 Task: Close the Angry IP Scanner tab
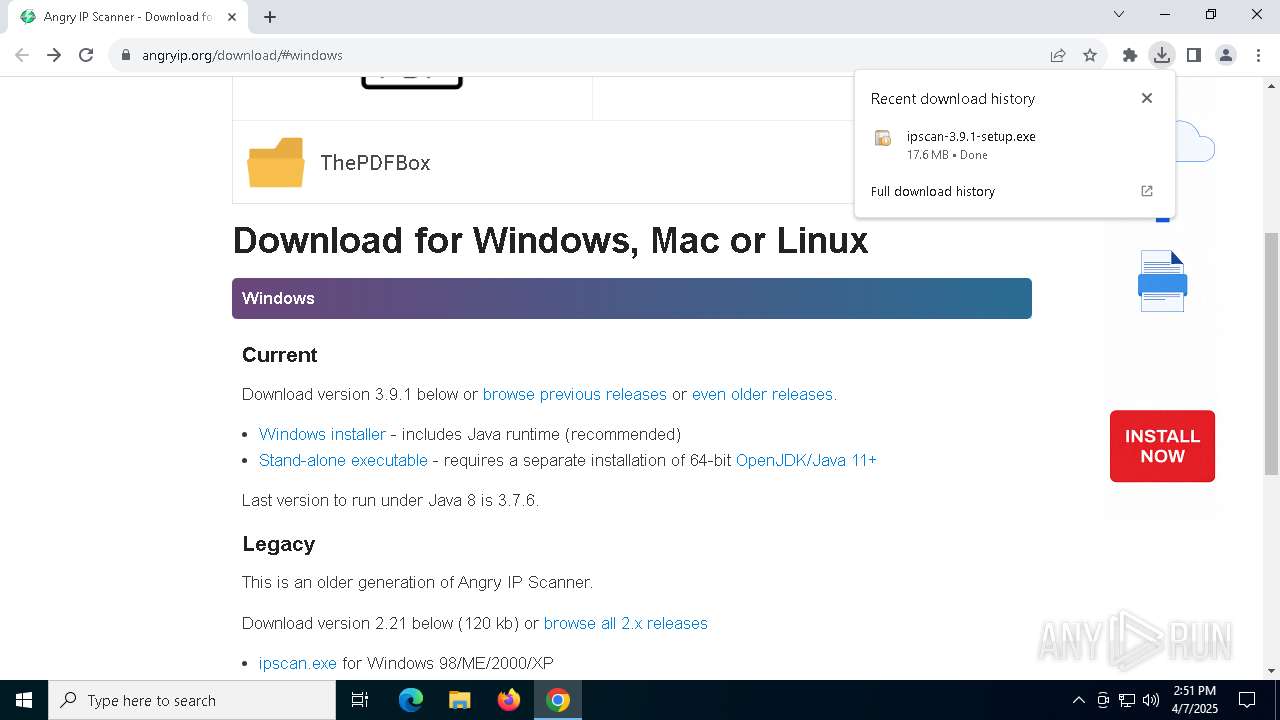click(232, 17)
